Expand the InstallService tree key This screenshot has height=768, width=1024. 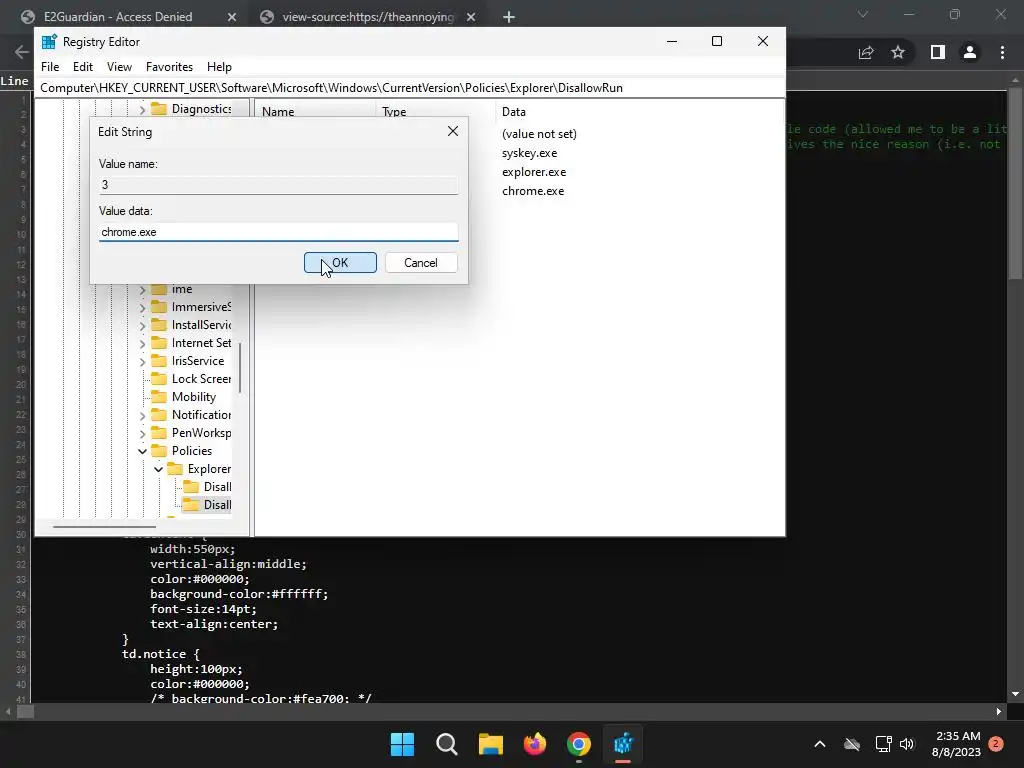pos(142,325)
